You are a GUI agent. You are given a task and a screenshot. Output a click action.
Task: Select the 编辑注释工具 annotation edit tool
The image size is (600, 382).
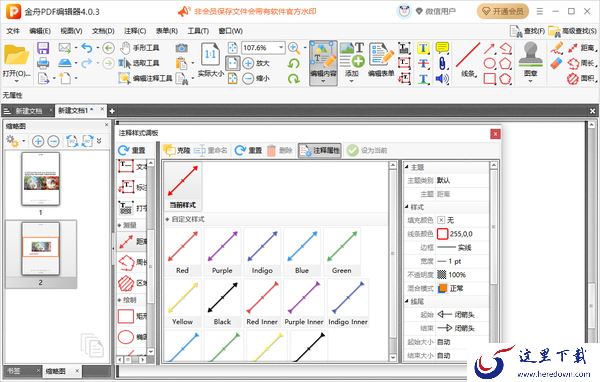(x=145, y=78)
